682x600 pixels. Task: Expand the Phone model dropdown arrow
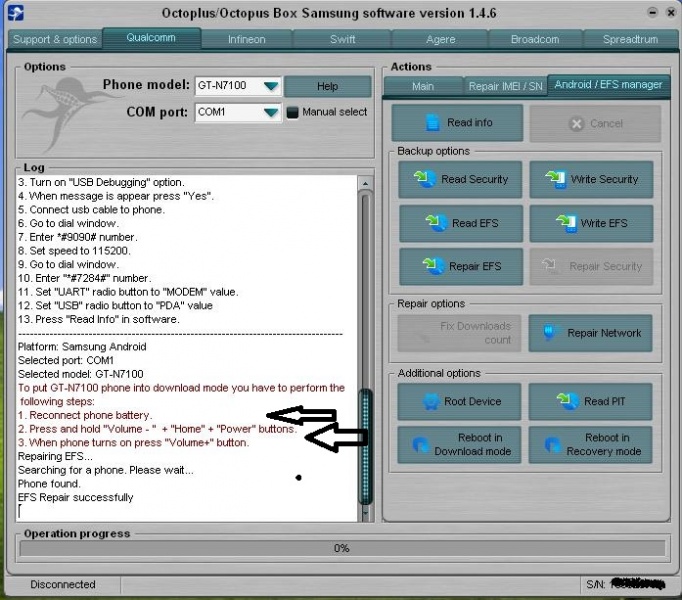point(271,86)
